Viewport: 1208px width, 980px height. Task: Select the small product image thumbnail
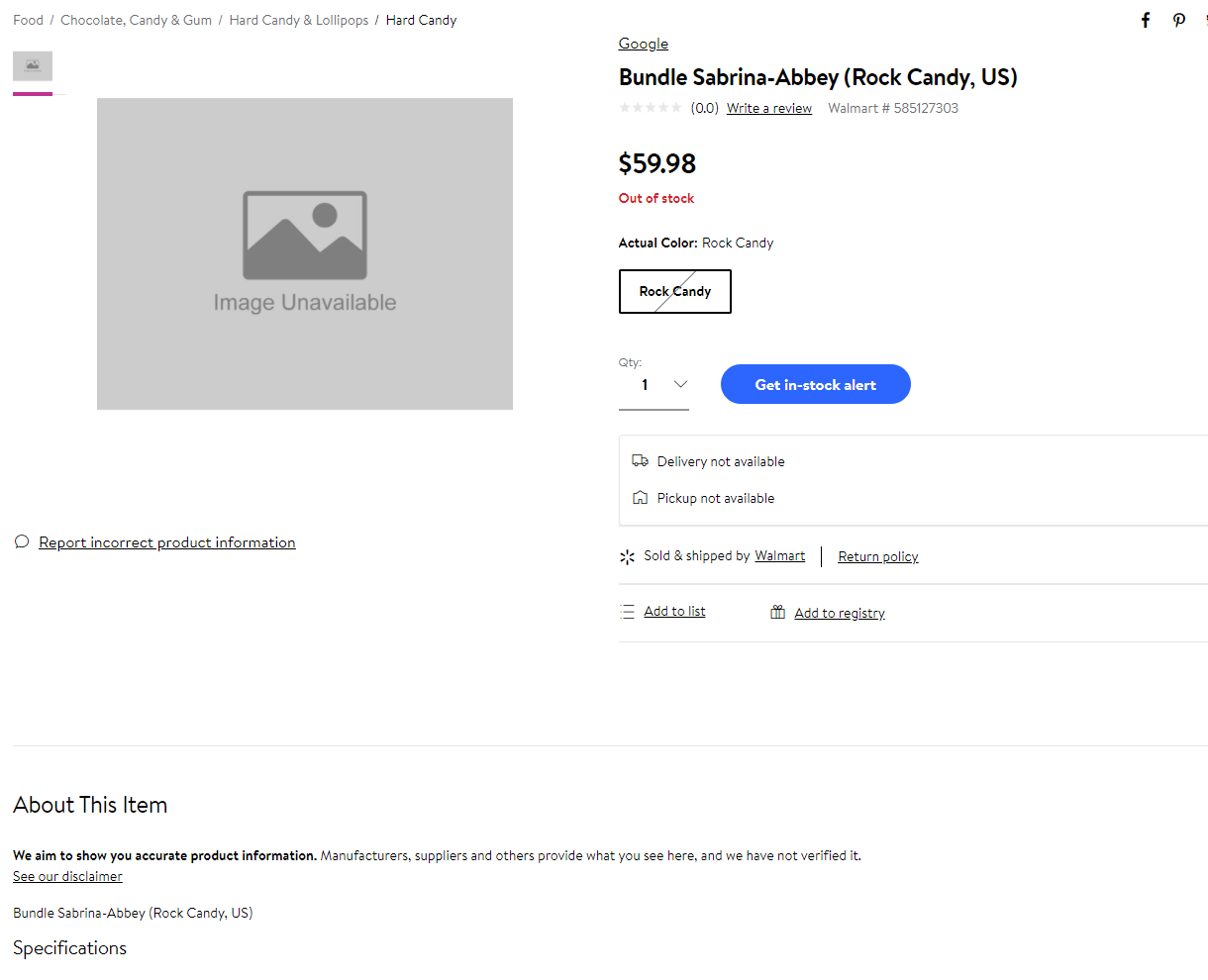tap(33, 66)
